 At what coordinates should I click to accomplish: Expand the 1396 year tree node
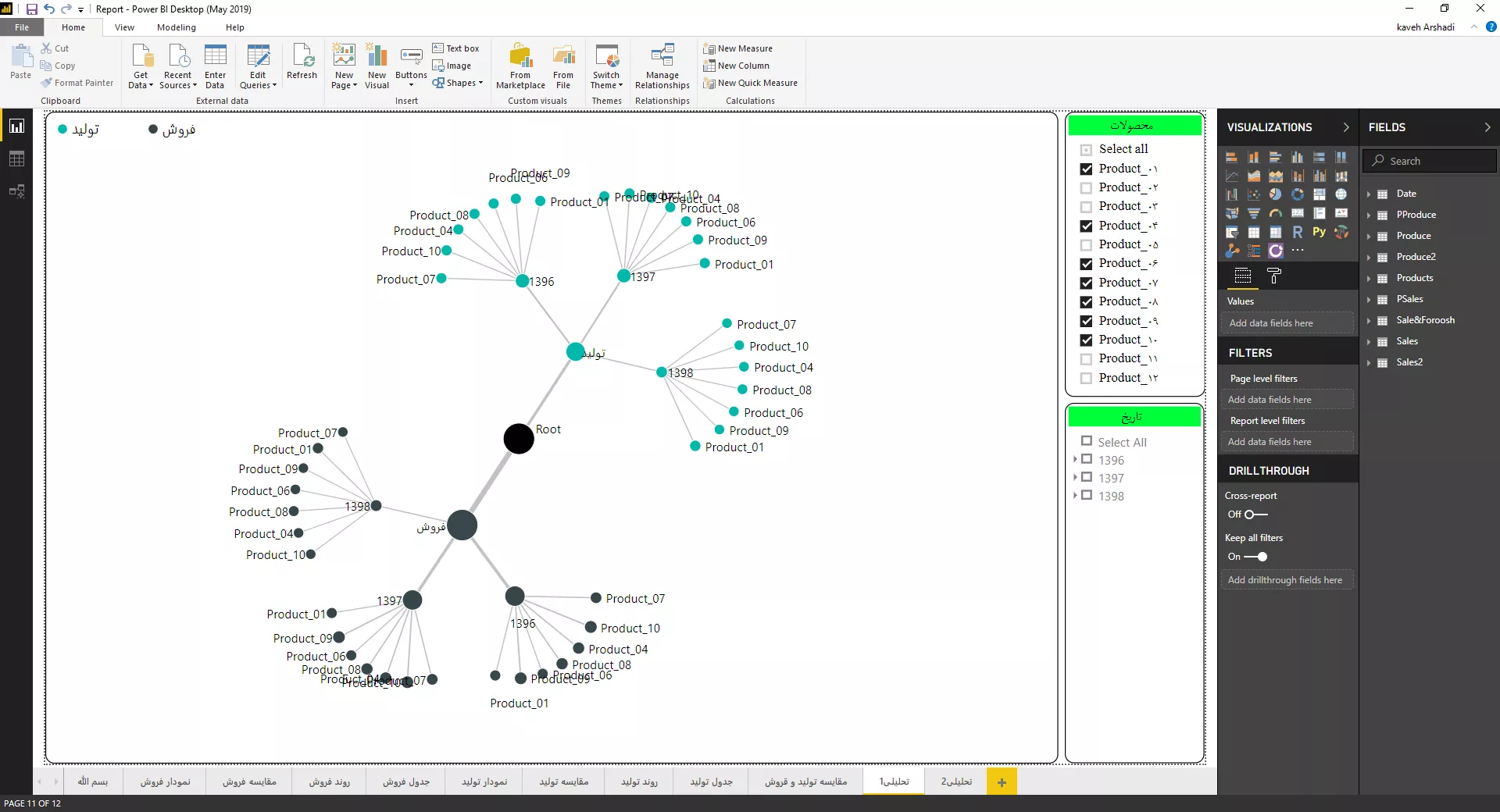coord(1075,460)
